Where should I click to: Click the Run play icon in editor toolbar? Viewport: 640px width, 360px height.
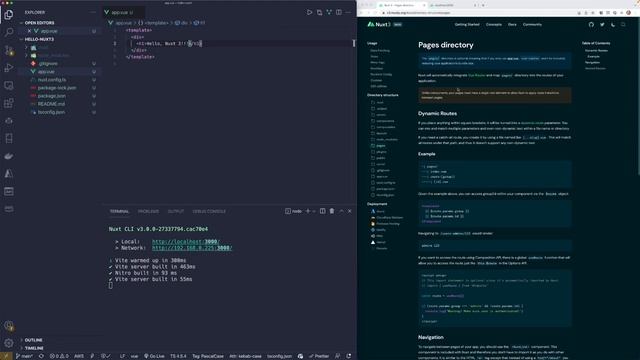[x=309, y=13]
